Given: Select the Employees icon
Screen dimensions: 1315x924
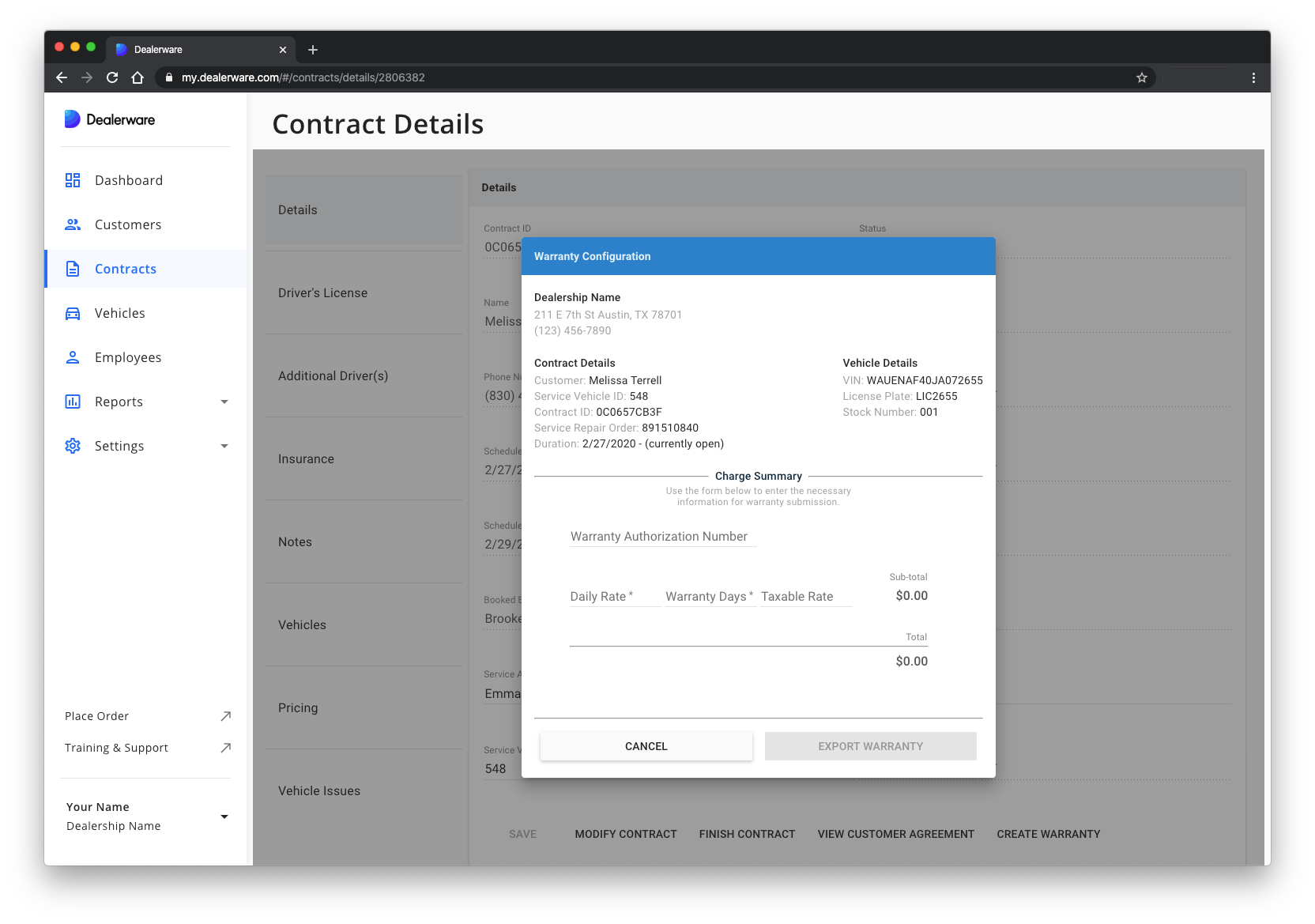Looking at the screenshot, I should [x=72, y=357].
